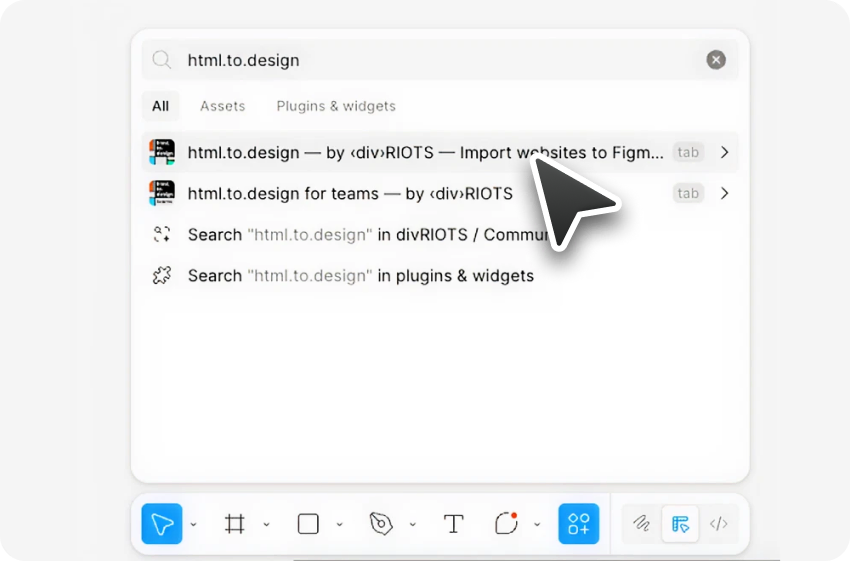Expand chevron on html.to.design Import websites row
This screenshot has height=561, width=850.
click(x=724, y=152)
